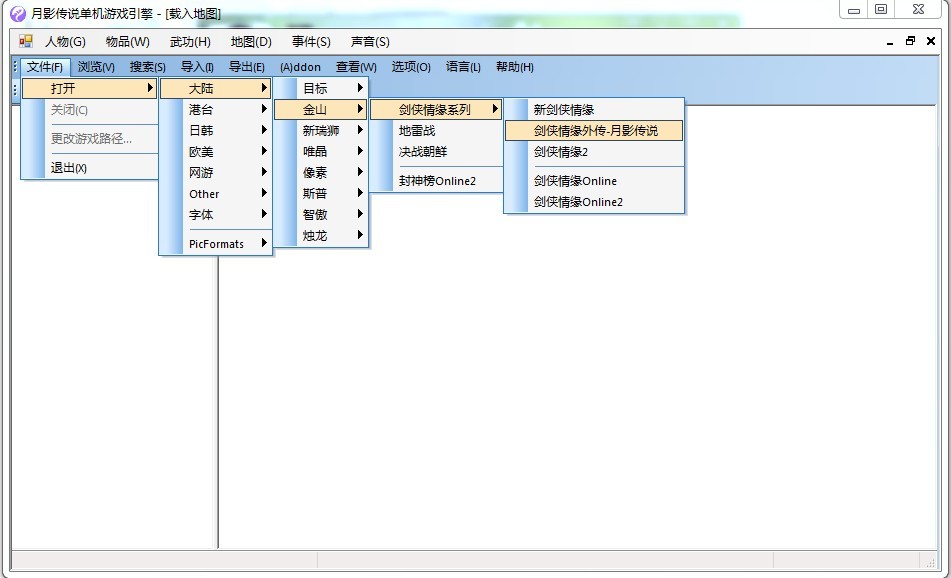Expand the 打开 submenu
The image size is (951, 578).
(x=89, y=89)
